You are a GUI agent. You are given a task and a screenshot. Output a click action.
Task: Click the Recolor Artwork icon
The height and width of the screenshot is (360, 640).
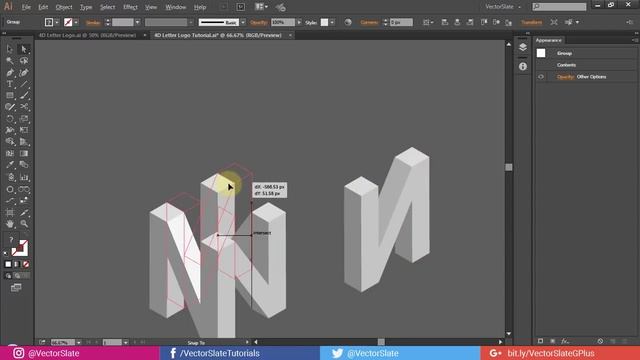click(348, 22)
